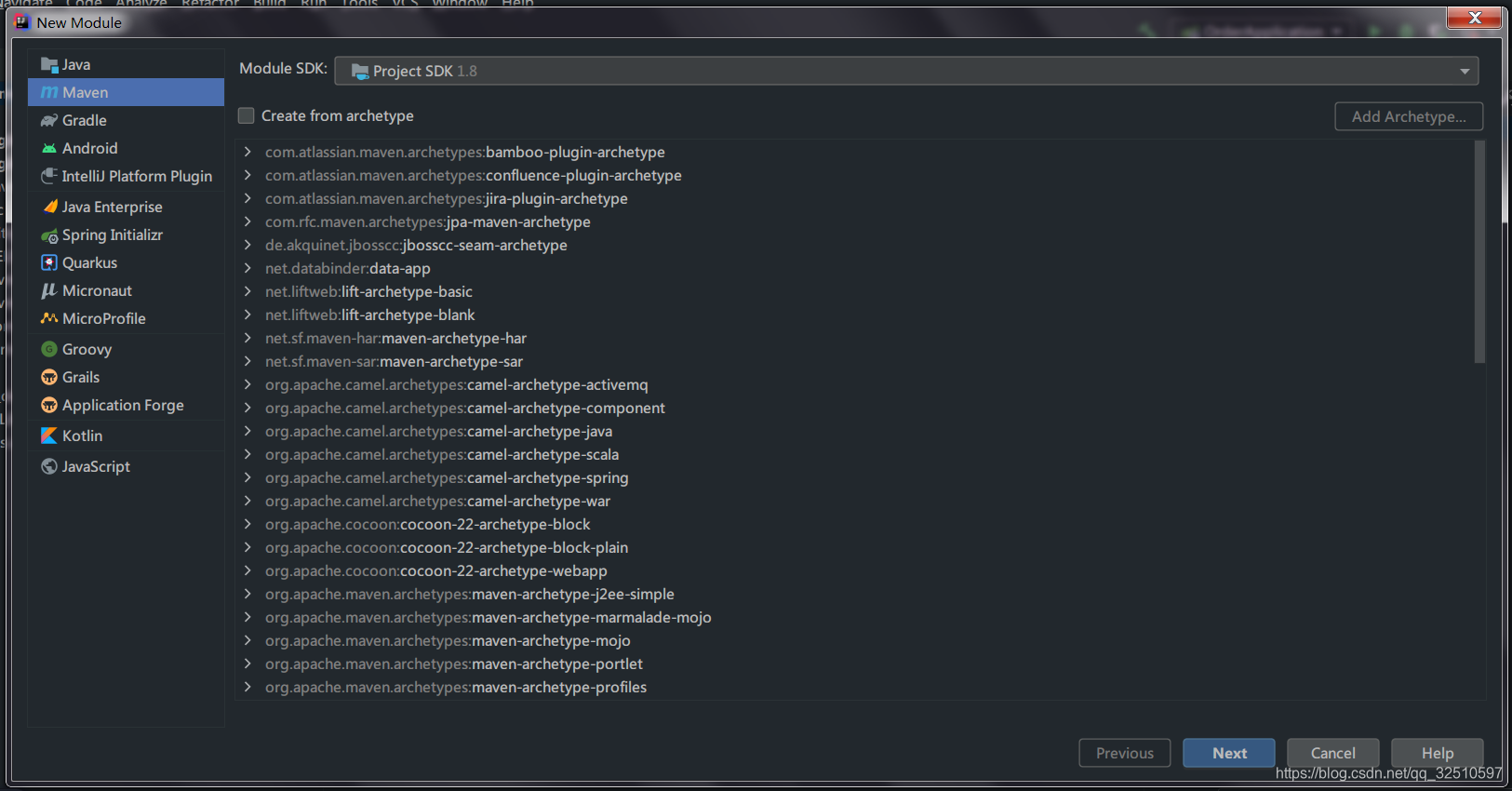1512x791 pixels.
Task: Select Maven module type label
Action: [86, 92]
